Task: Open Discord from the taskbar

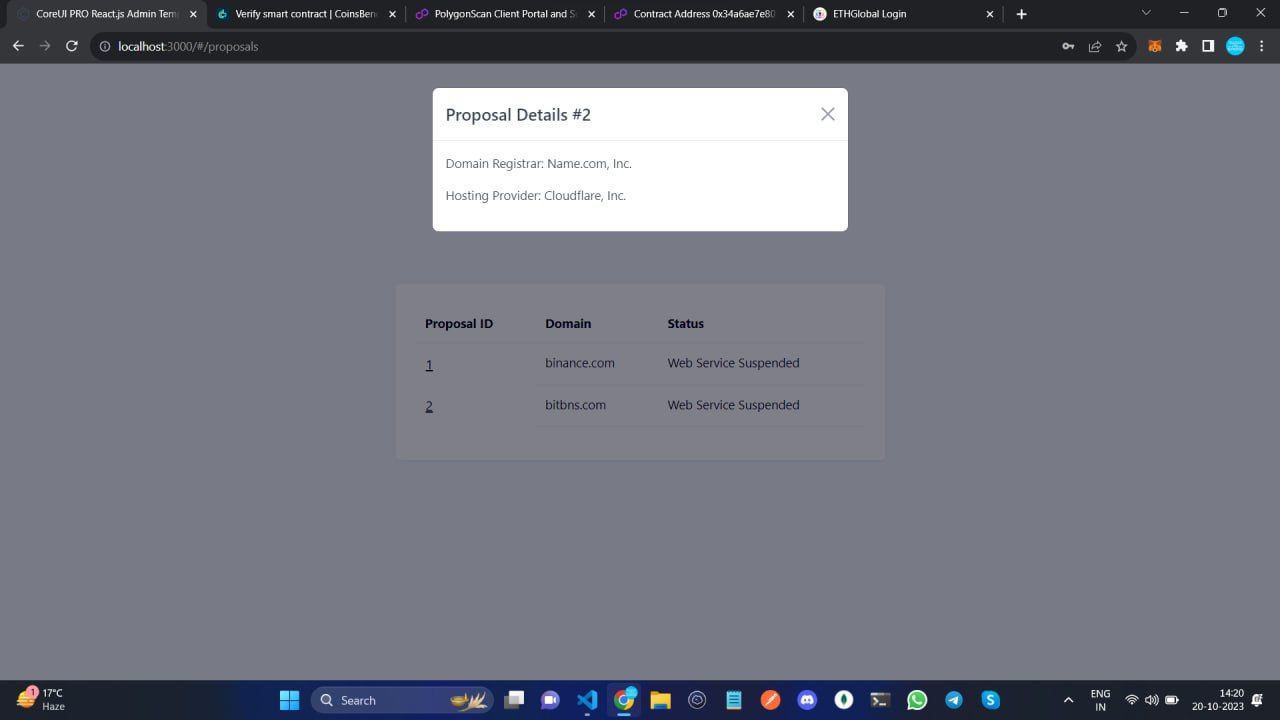Action: (x=807, y=700)
